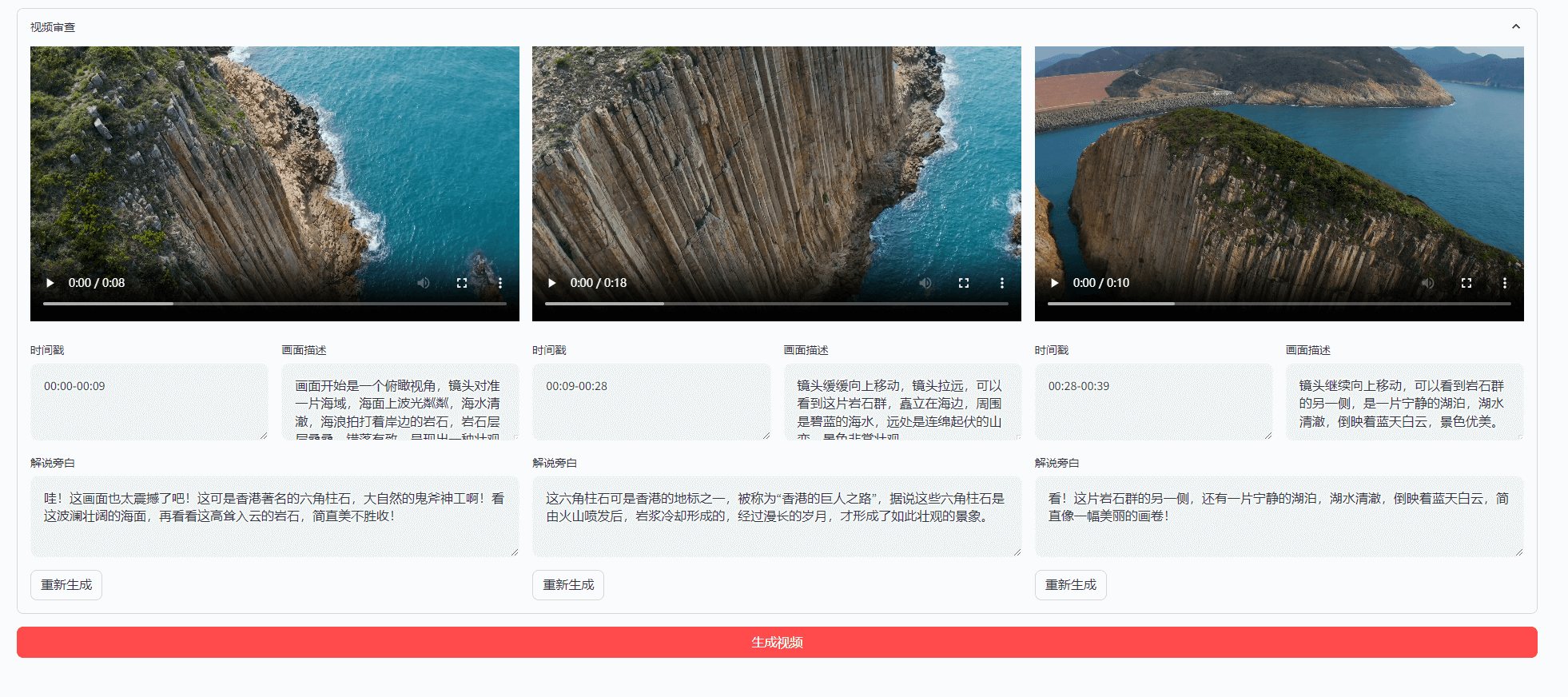The width and height of the screenshot is (1568, 697).
Task: Click 重新生成 under the first narration
Action: click(x=66, y=585)
